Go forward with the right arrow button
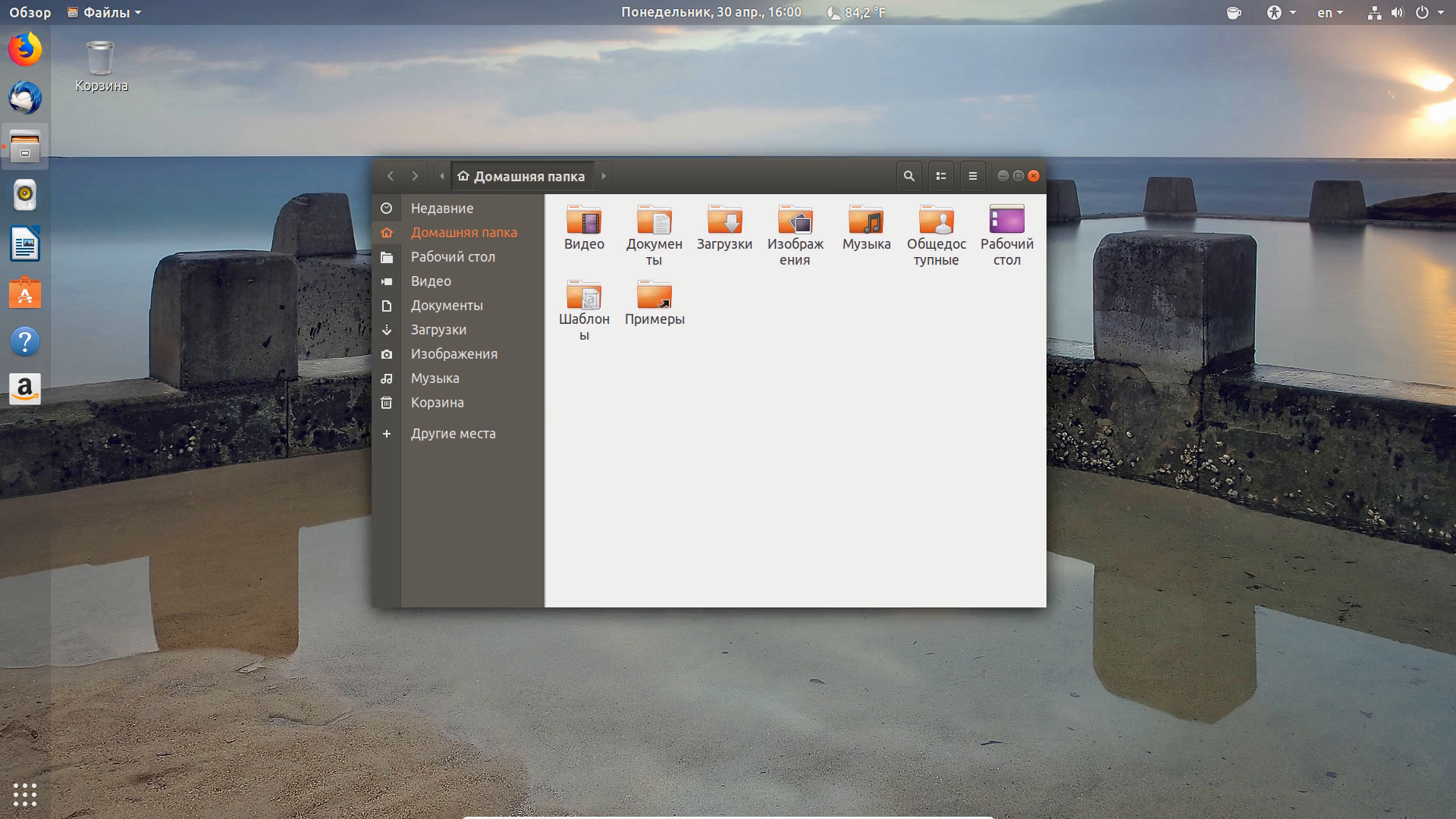This screenshot has height=819, width=1456. tap(415, 176)
